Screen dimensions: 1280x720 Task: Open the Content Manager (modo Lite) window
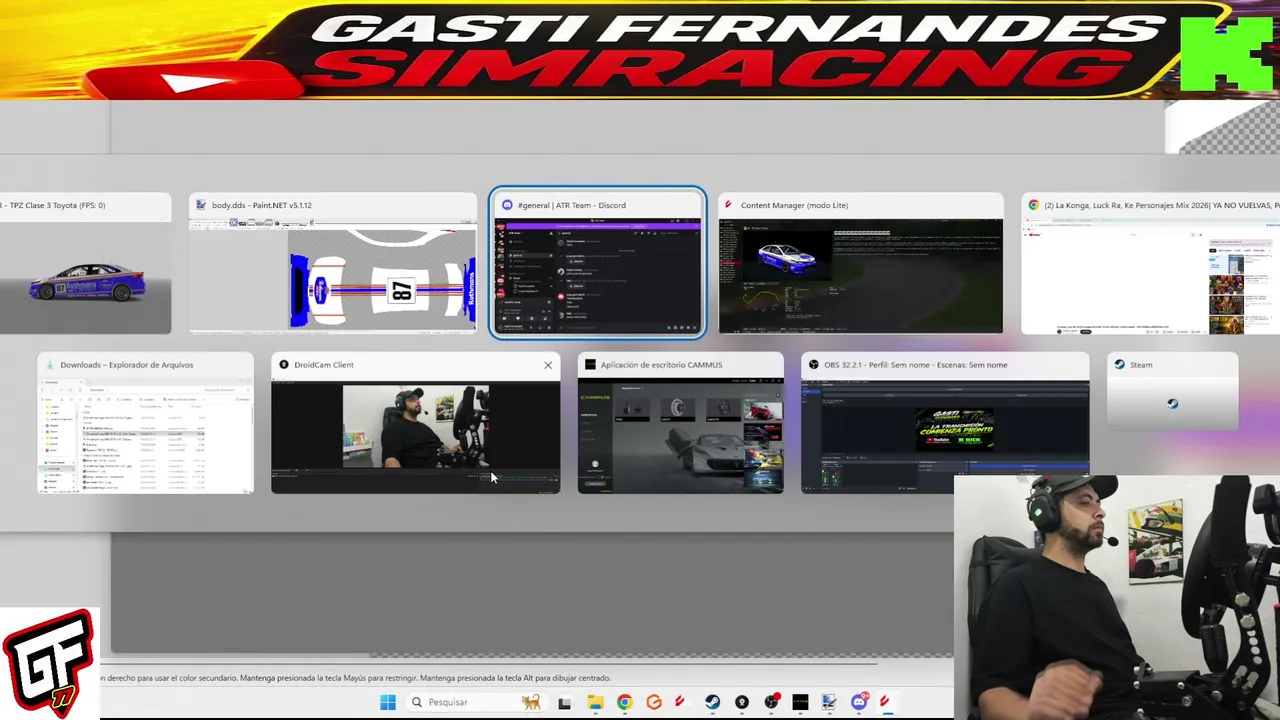click(860, 264)
